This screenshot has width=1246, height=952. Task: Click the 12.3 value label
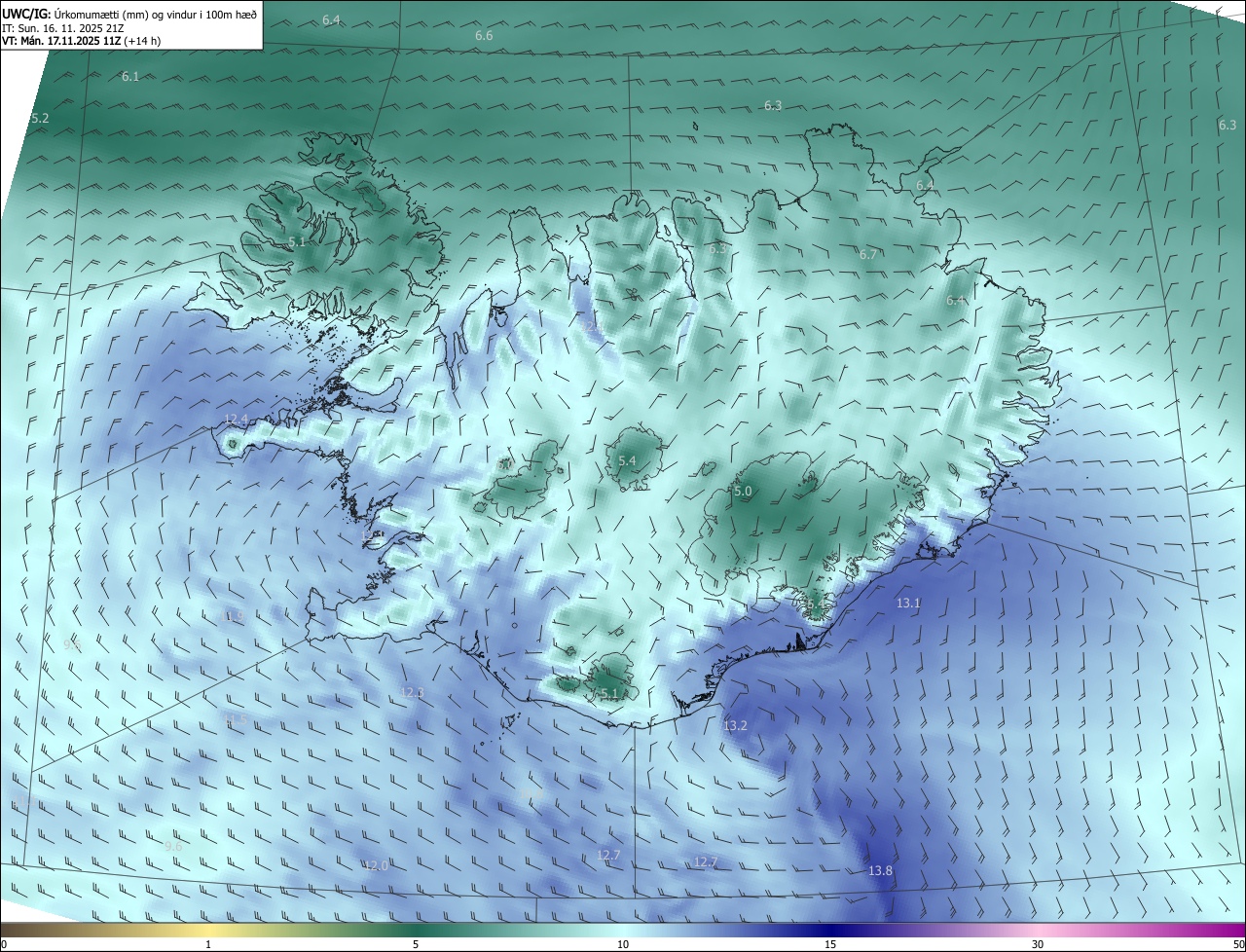tap(413, 693)
